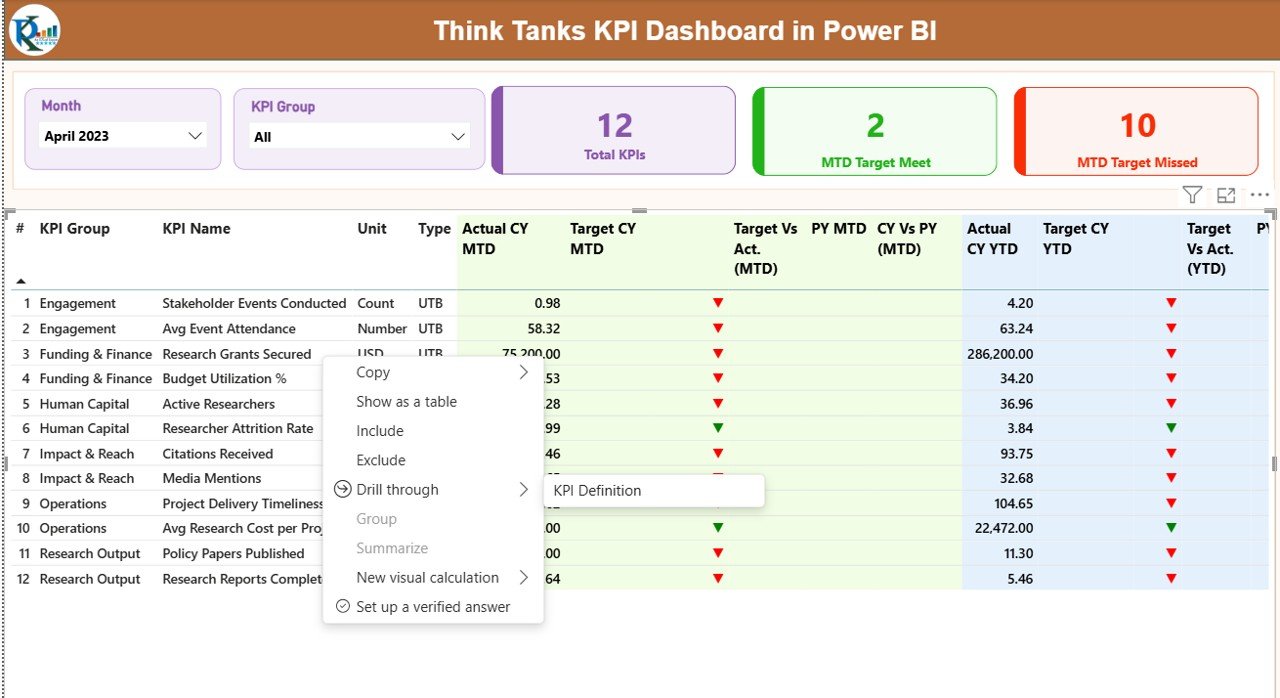Choose Exclude in the context menu

[x=381, y=460]
